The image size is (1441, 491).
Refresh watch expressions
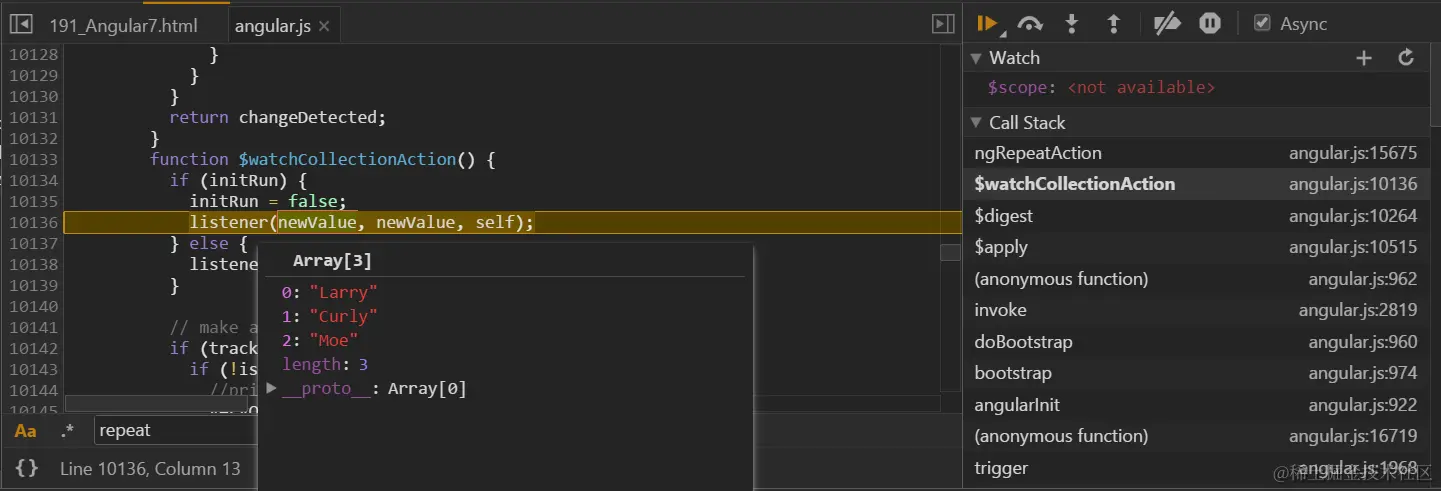(x=1406, y=58)
